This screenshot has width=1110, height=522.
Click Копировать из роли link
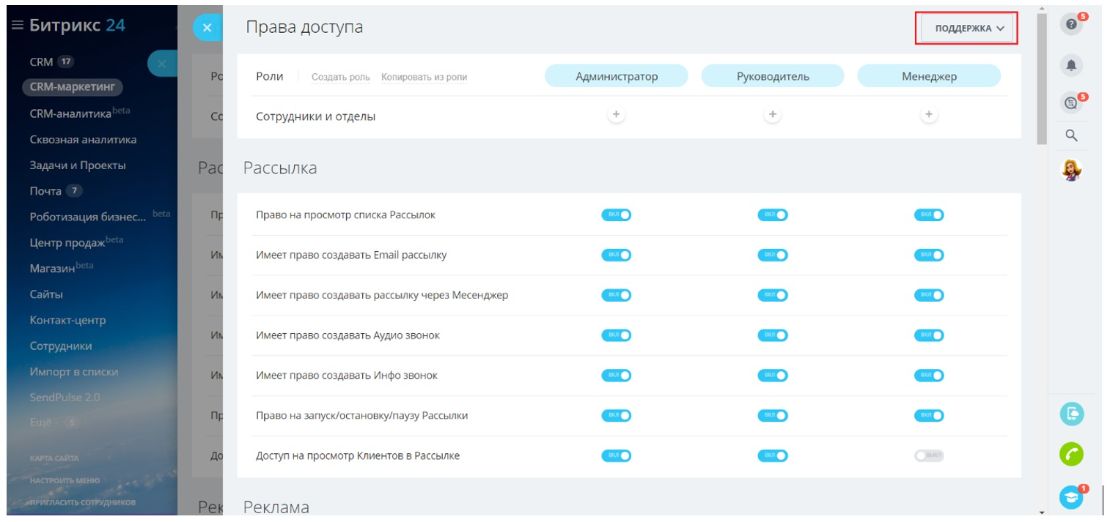(424, 77)
